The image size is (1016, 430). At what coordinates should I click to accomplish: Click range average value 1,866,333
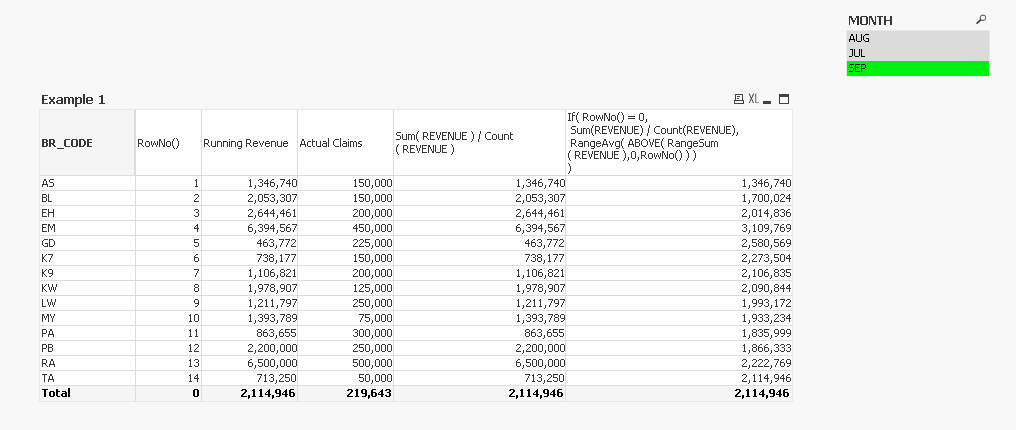click(x=766, y=348)
